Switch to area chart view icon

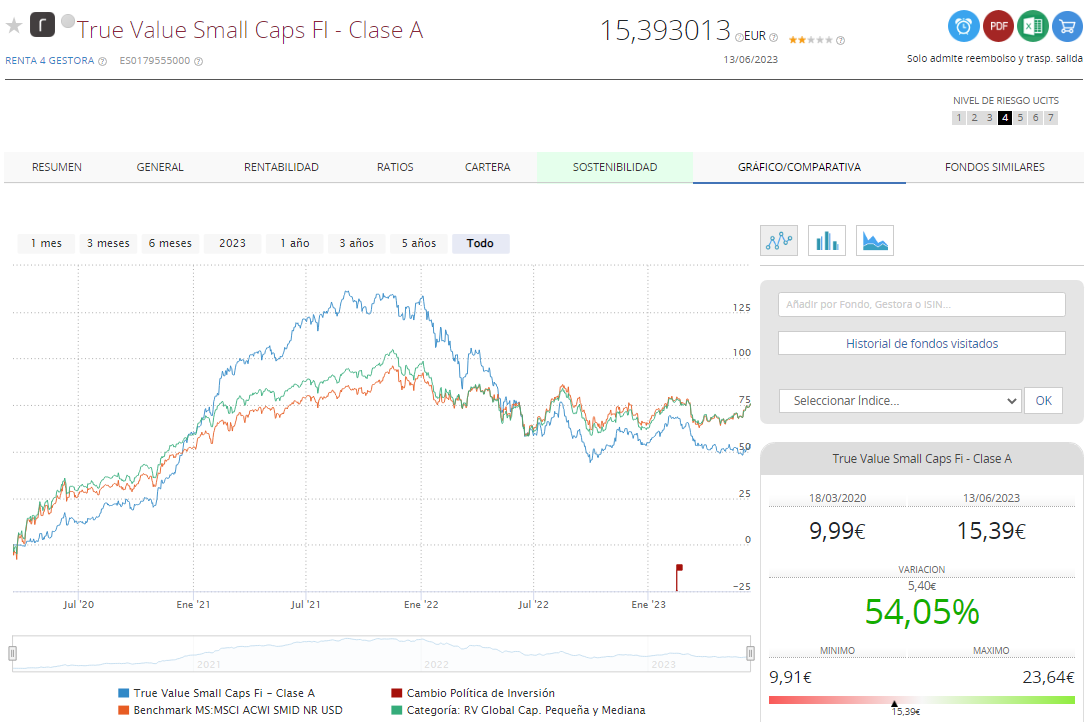click(x=875, y=240)
